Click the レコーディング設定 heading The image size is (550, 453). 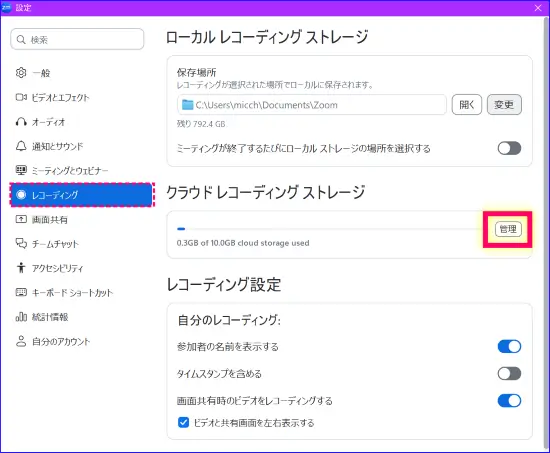pos(224,285)
